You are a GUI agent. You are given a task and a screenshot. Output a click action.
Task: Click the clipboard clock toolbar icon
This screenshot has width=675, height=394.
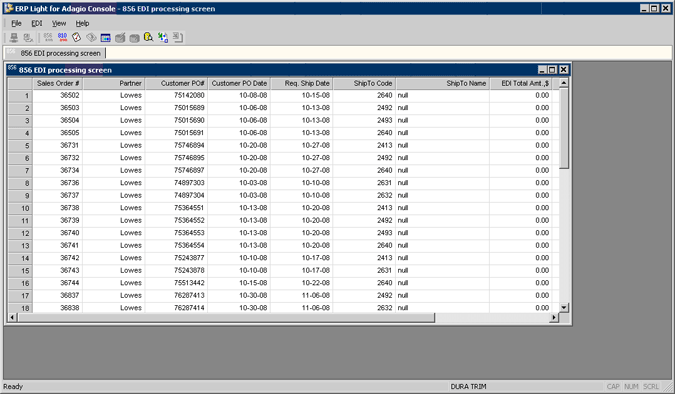[77, 38]
